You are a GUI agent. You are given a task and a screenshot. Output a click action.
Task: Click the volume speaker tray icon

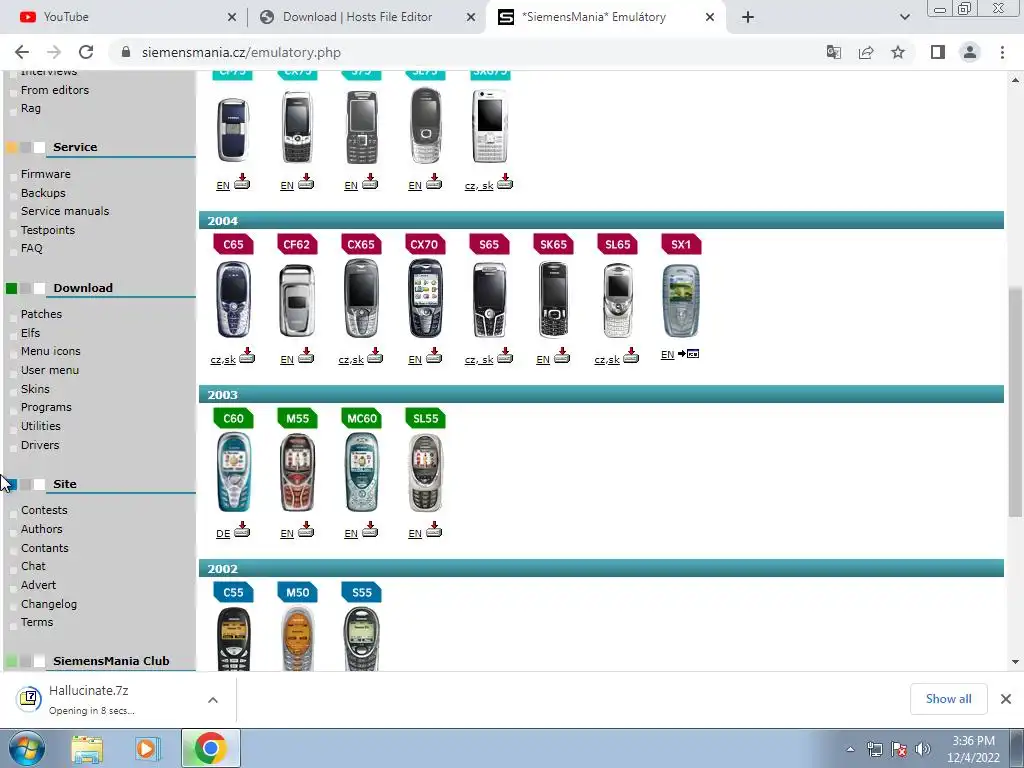923,749
